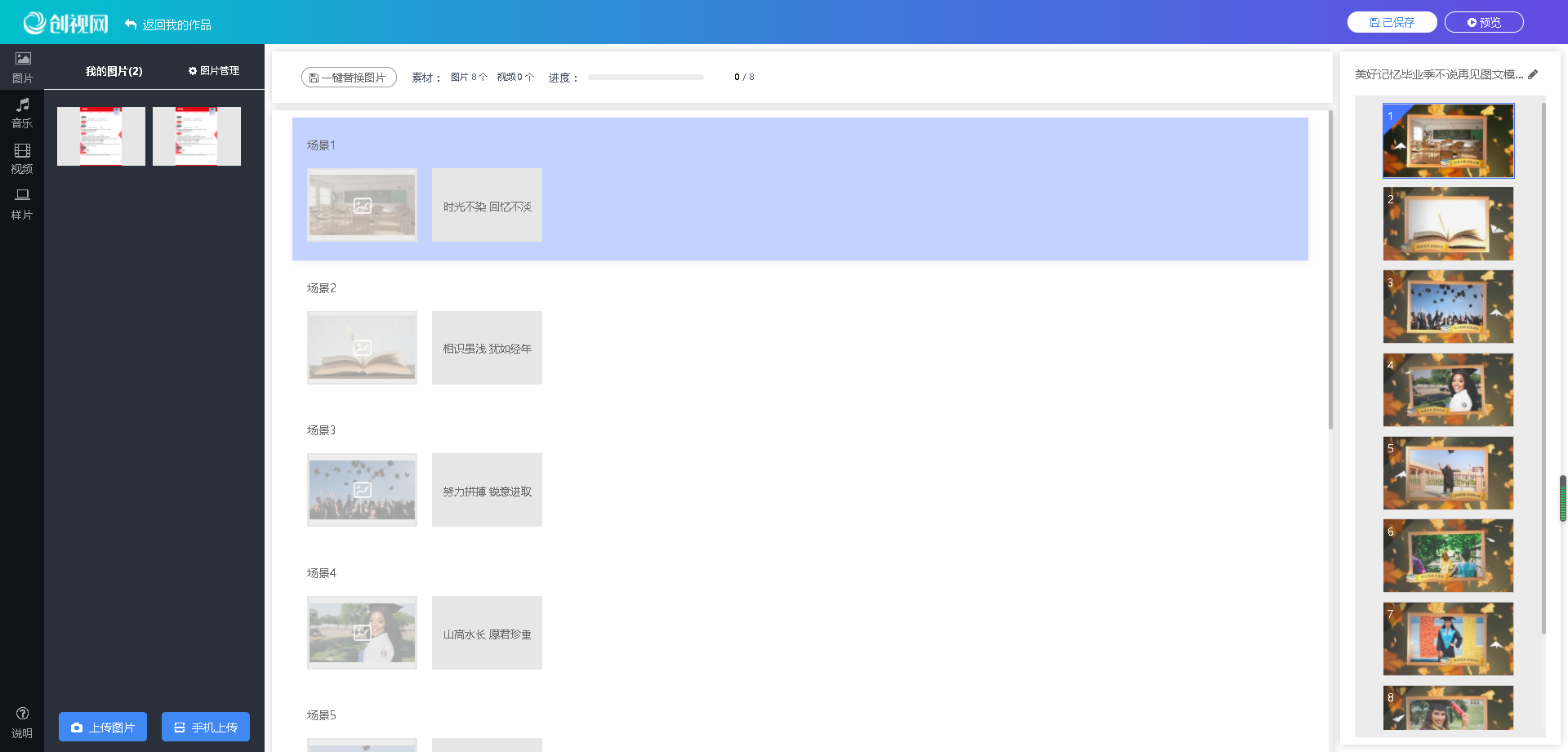Select scene thumbnail 6 in right panel
The height and width of the screenshot is (752, 1568).
pos(1448,556)
